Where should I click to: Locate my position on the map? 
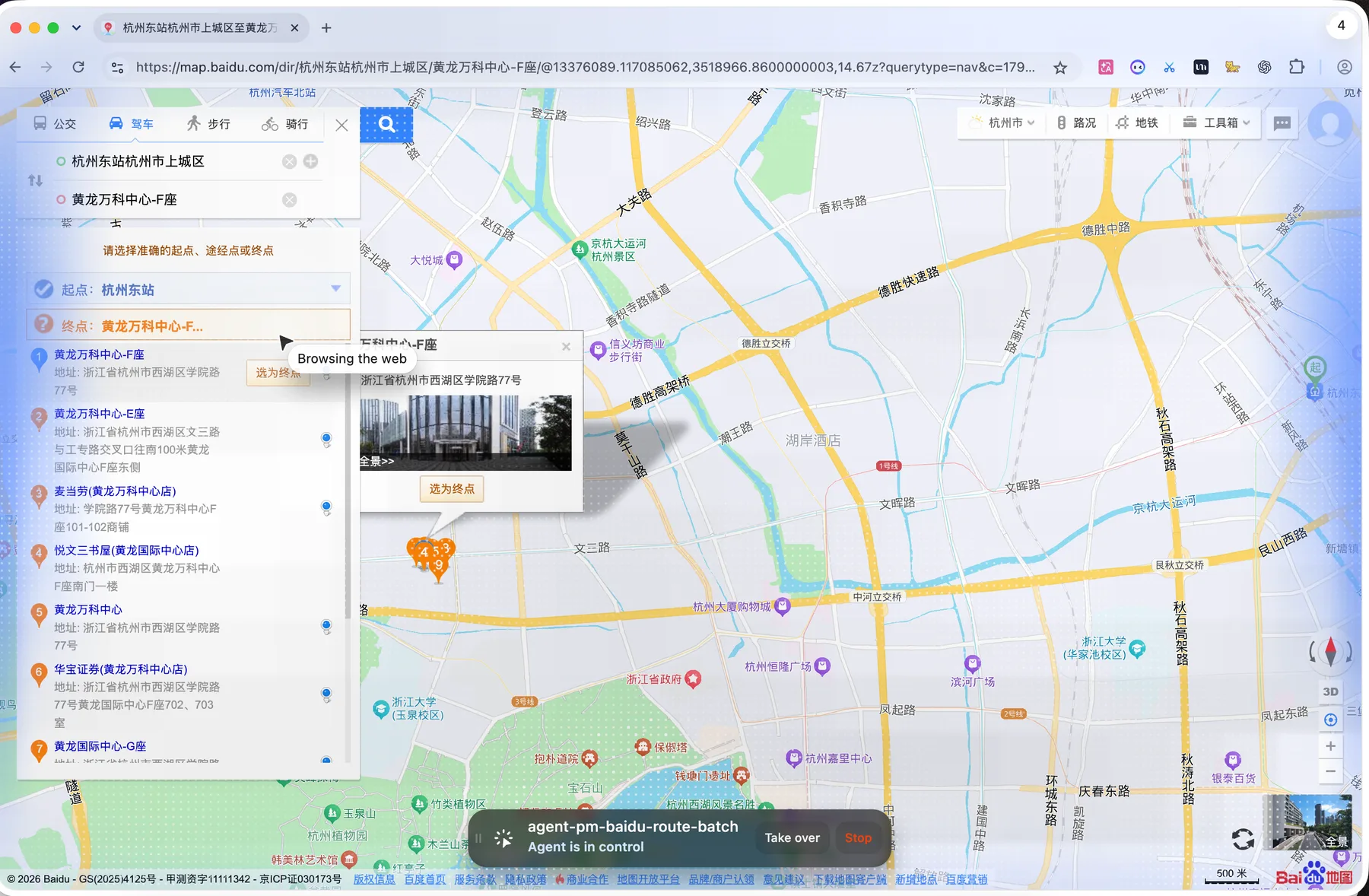pos(1330,720)
